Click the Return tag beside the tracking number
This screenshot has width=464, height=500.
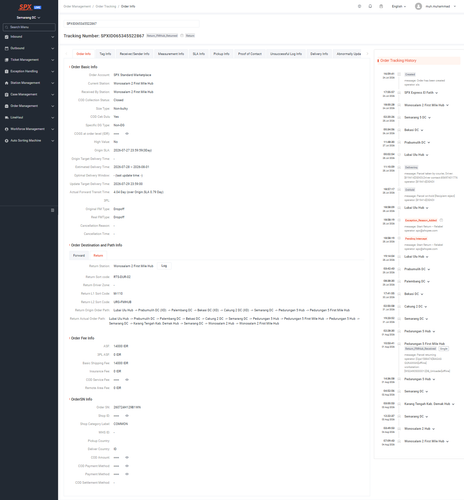pyautogui.click(x=190, y=36)
